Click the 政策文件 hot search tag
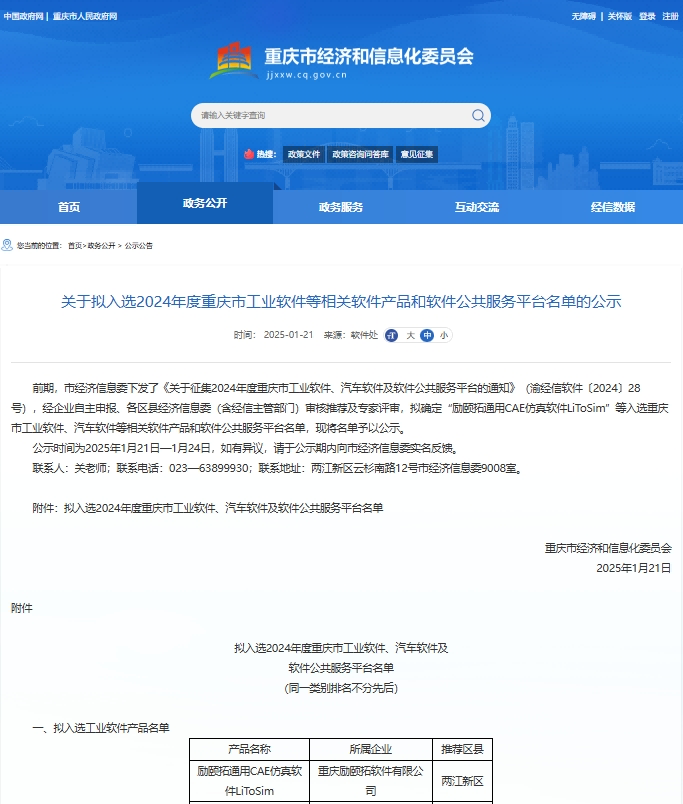The width and height of the screenshot is (683, 804). point(304,154)
